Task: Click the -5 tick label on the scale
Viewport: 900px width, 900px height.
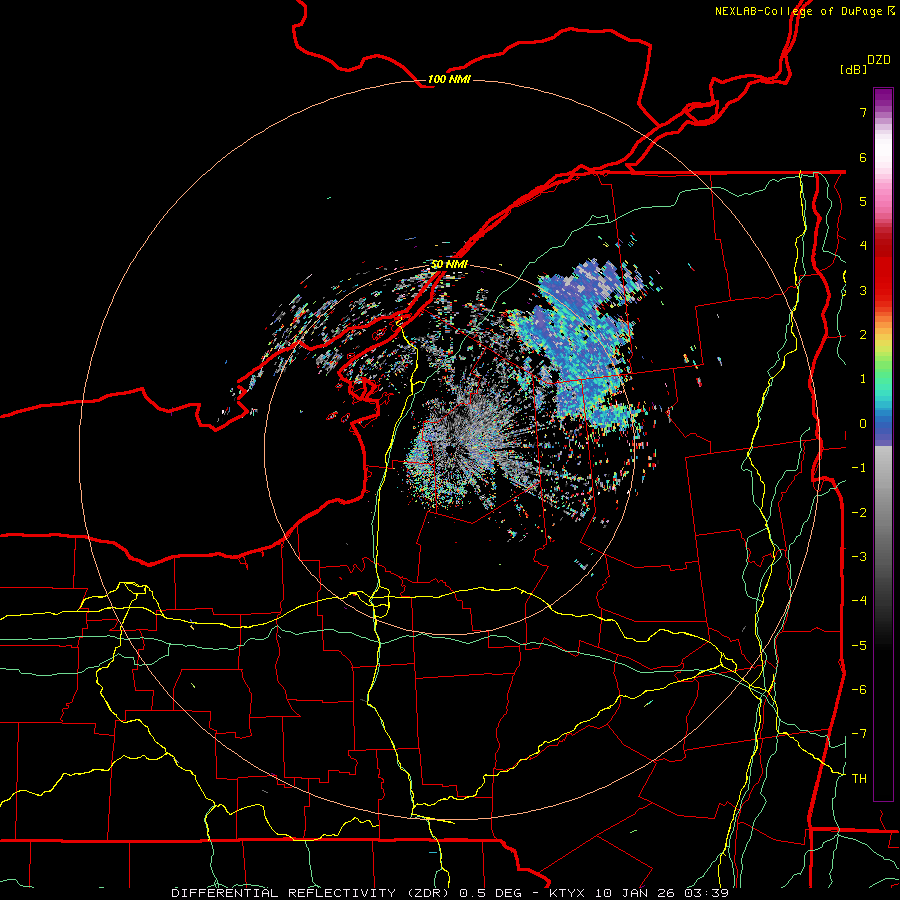Action: point(859,646)
